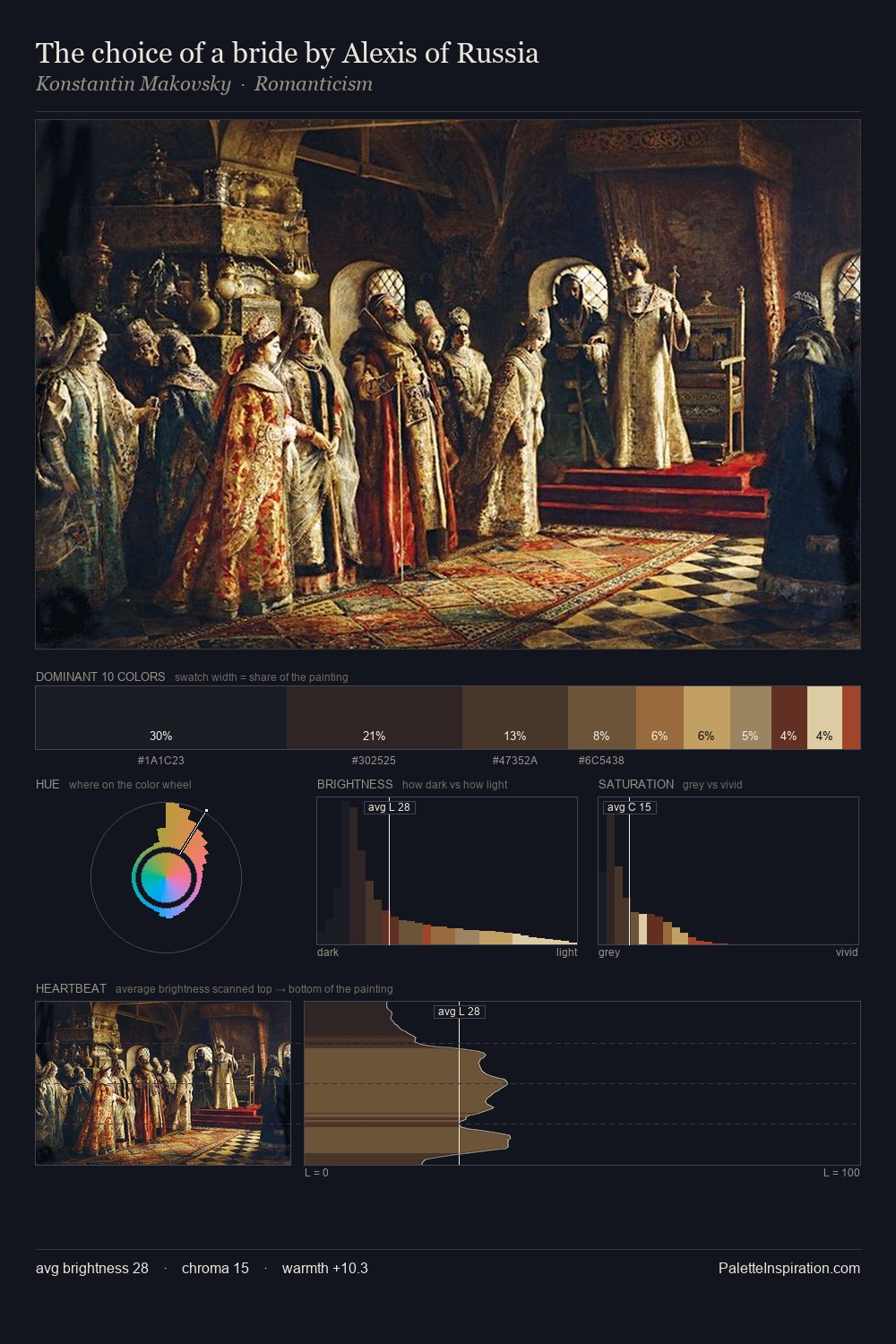Visit the PaletteInspiration.com link

tap(789, 1268)
